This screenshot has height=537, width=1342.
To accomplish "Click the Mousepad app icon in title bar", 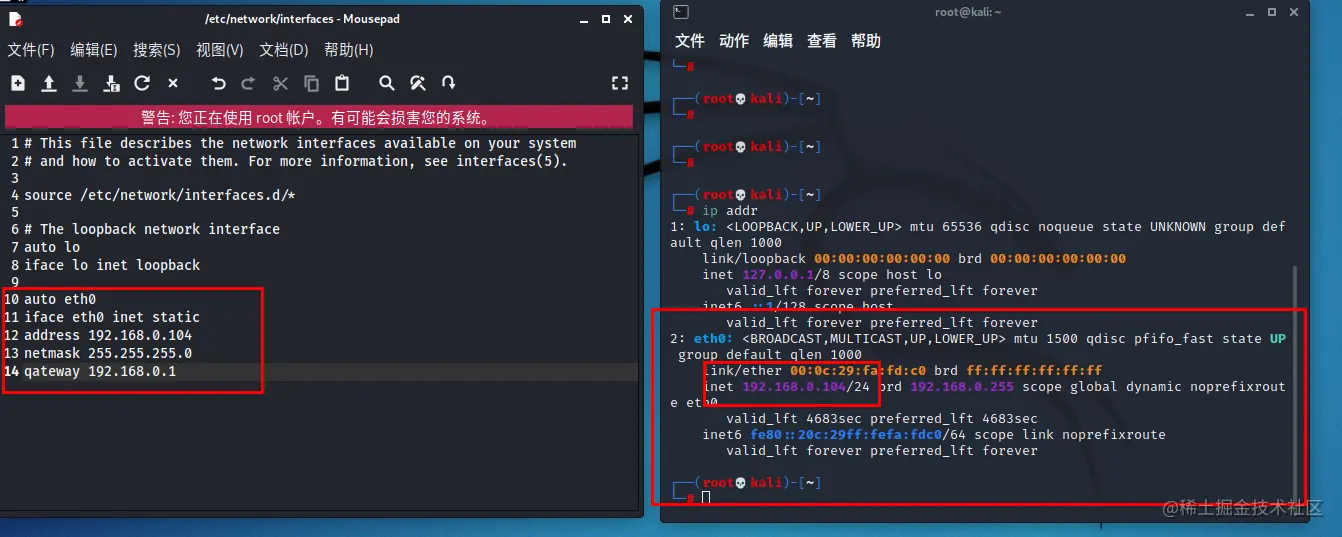I will point(15,19).
